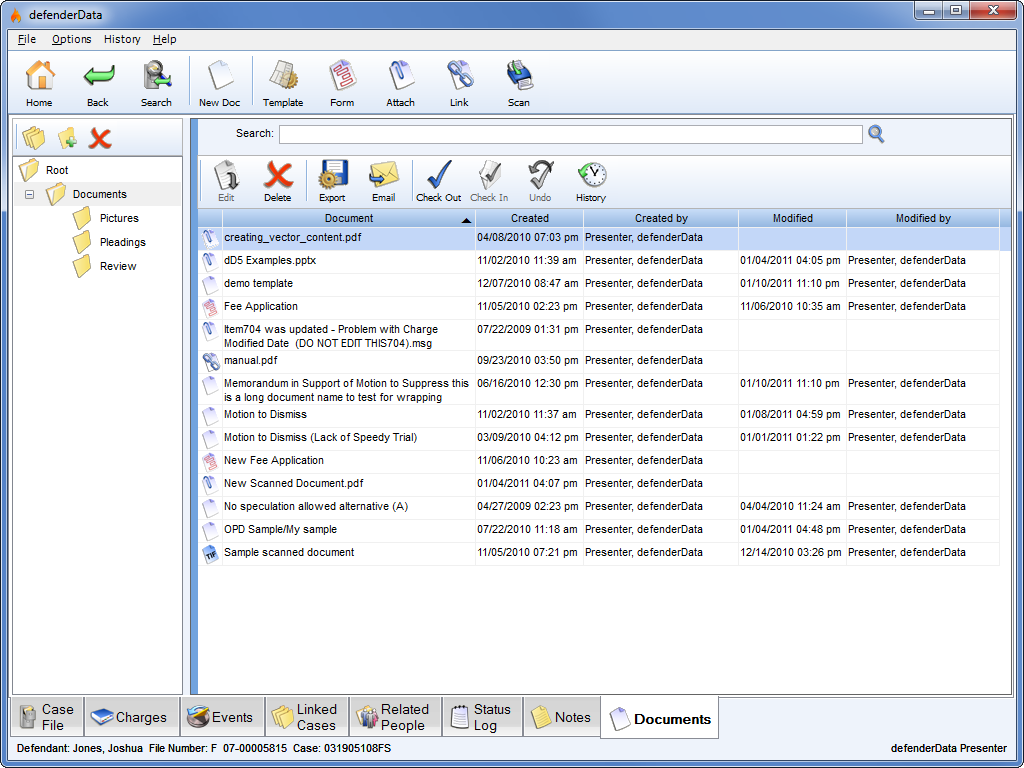Click the link icon beside manual.pdf
1024x768 pixels.
pyautogui.click(x=210, y=362)
